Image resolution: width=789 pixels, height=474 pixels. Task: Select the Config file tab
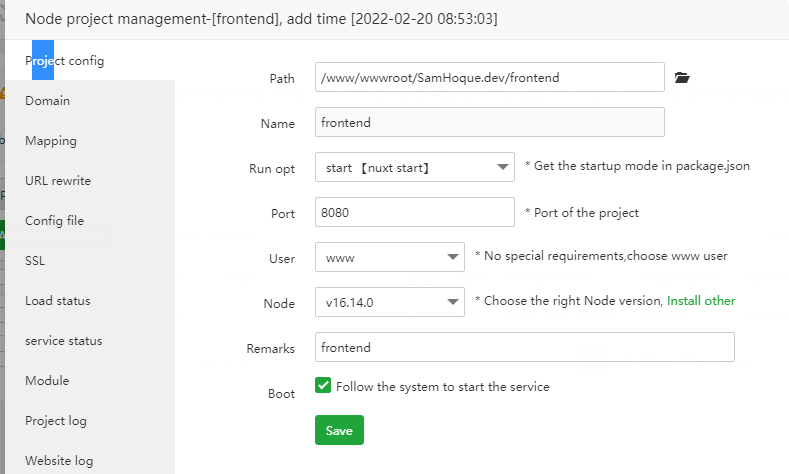(54, 221)
